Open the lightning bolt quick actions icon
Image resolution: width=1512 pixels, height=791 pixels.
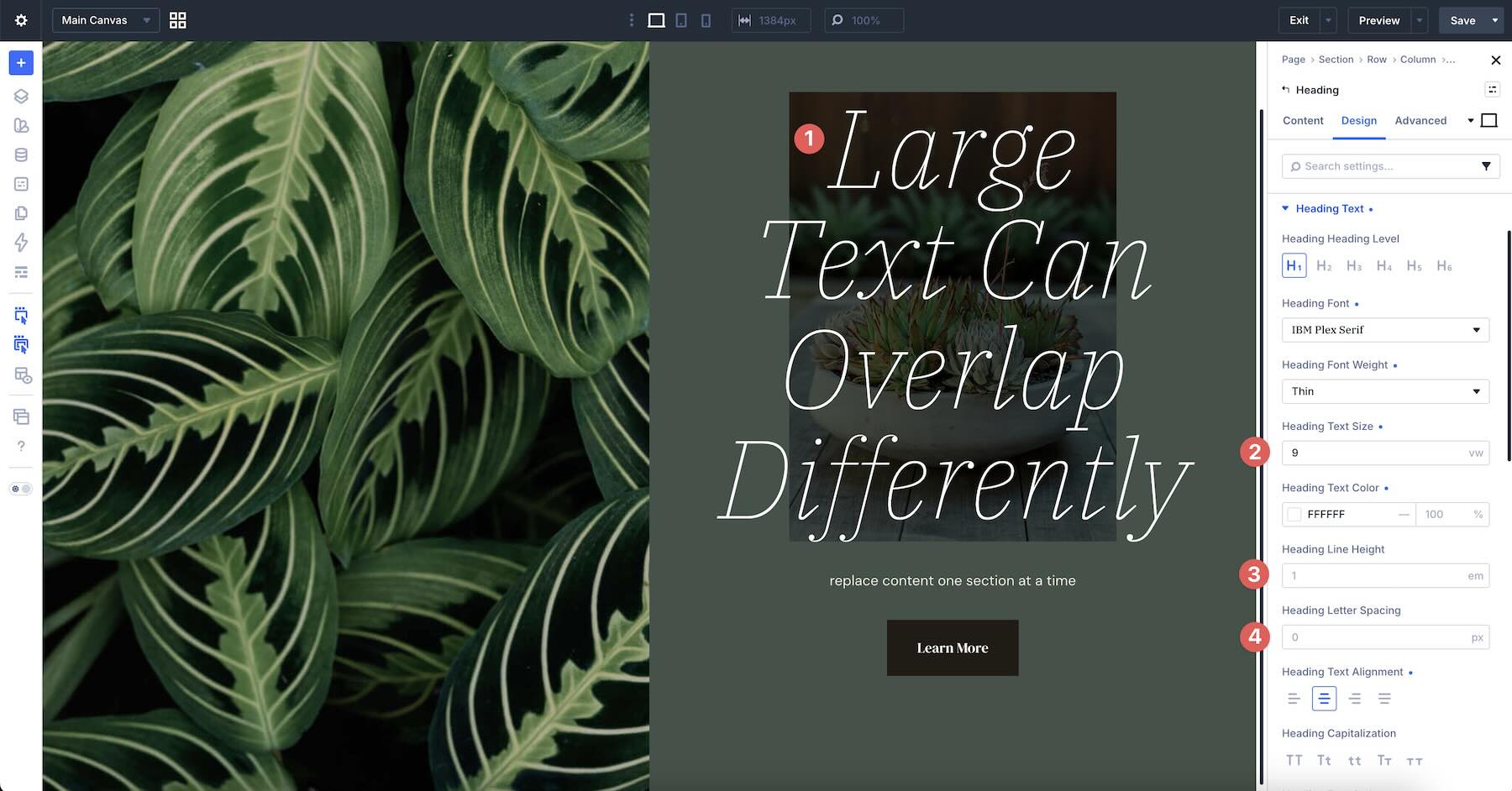coord(21,243)
